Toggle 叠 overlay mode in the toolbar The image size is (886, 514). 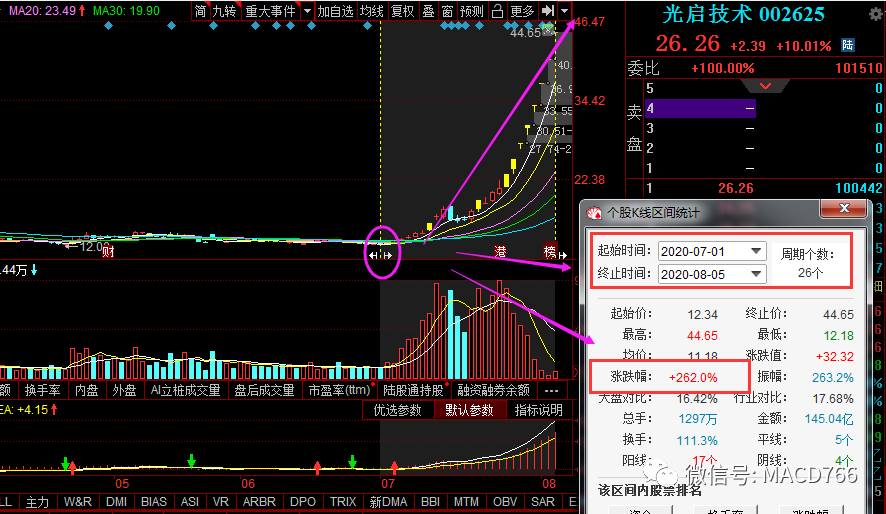tap(428, 11)
